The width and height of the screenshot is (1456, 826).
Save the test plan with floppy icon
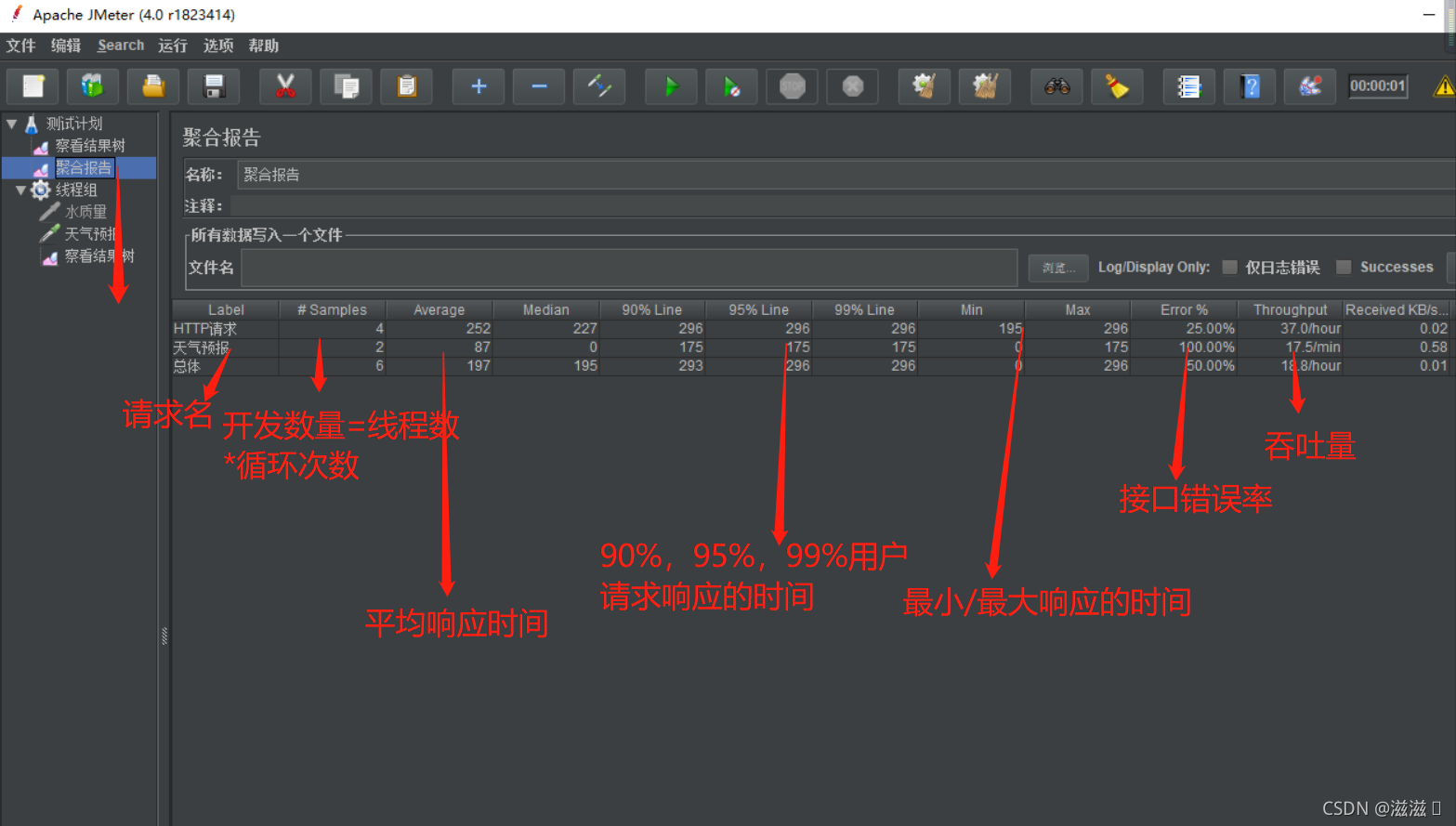tap(214, 86)
